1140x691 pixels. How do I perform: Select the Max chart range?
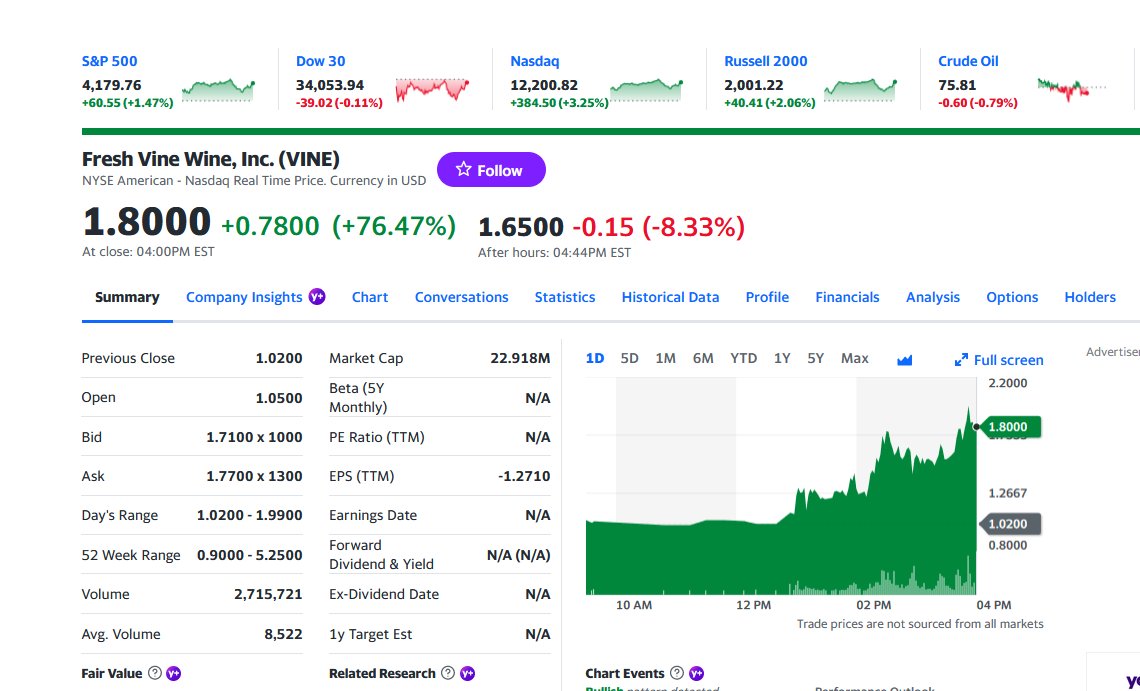[x=855, y=358]
